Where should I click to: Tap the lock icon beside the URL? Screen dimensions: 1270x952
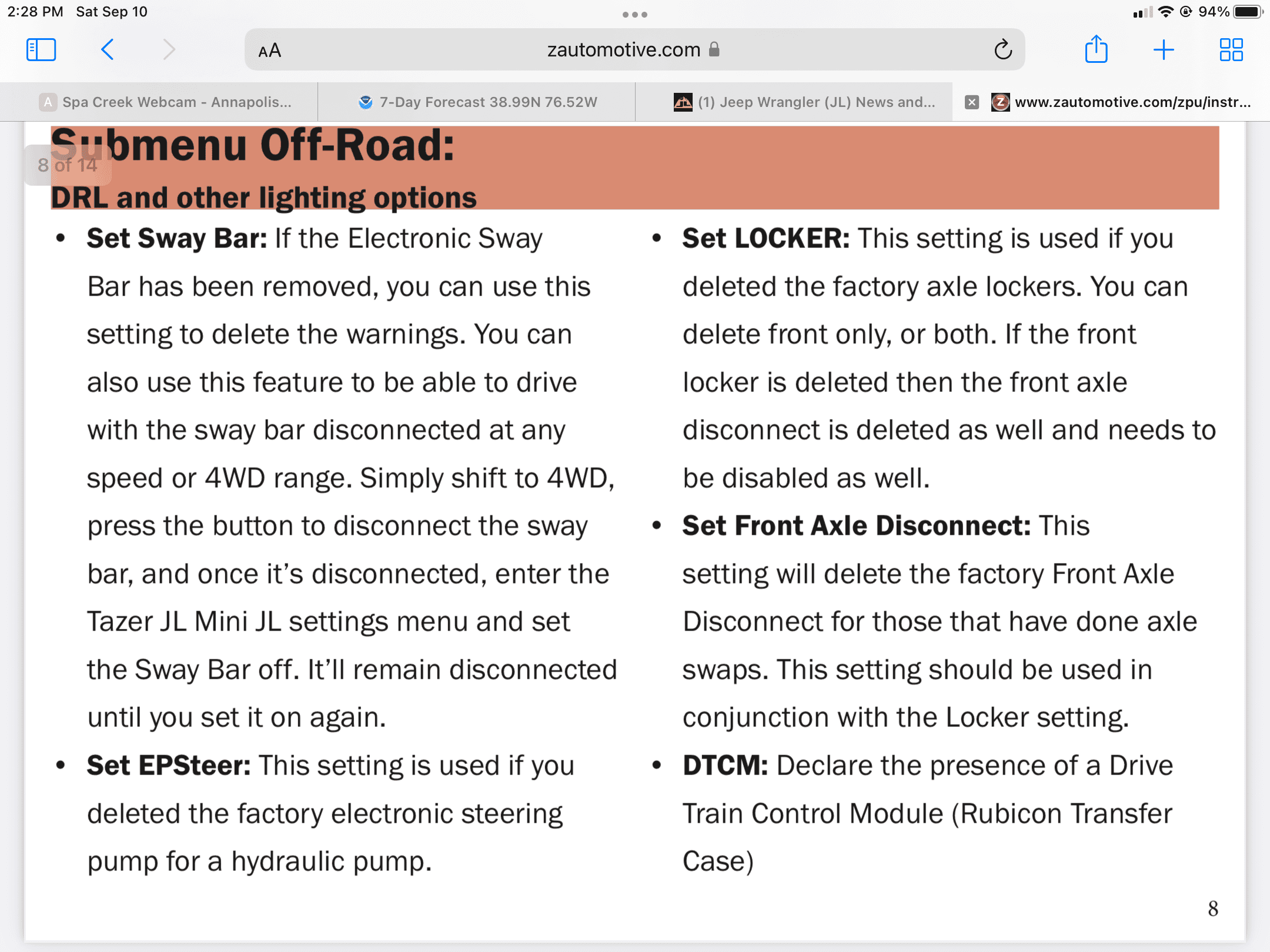(x=714, y=49)
